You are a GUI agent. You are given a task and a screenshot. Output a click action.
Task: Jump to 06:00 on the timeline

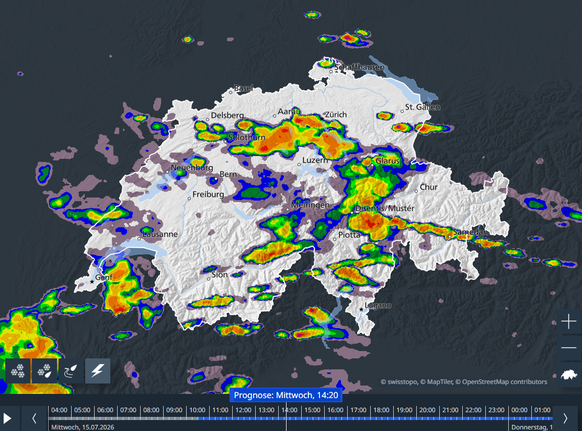(105, 410)
